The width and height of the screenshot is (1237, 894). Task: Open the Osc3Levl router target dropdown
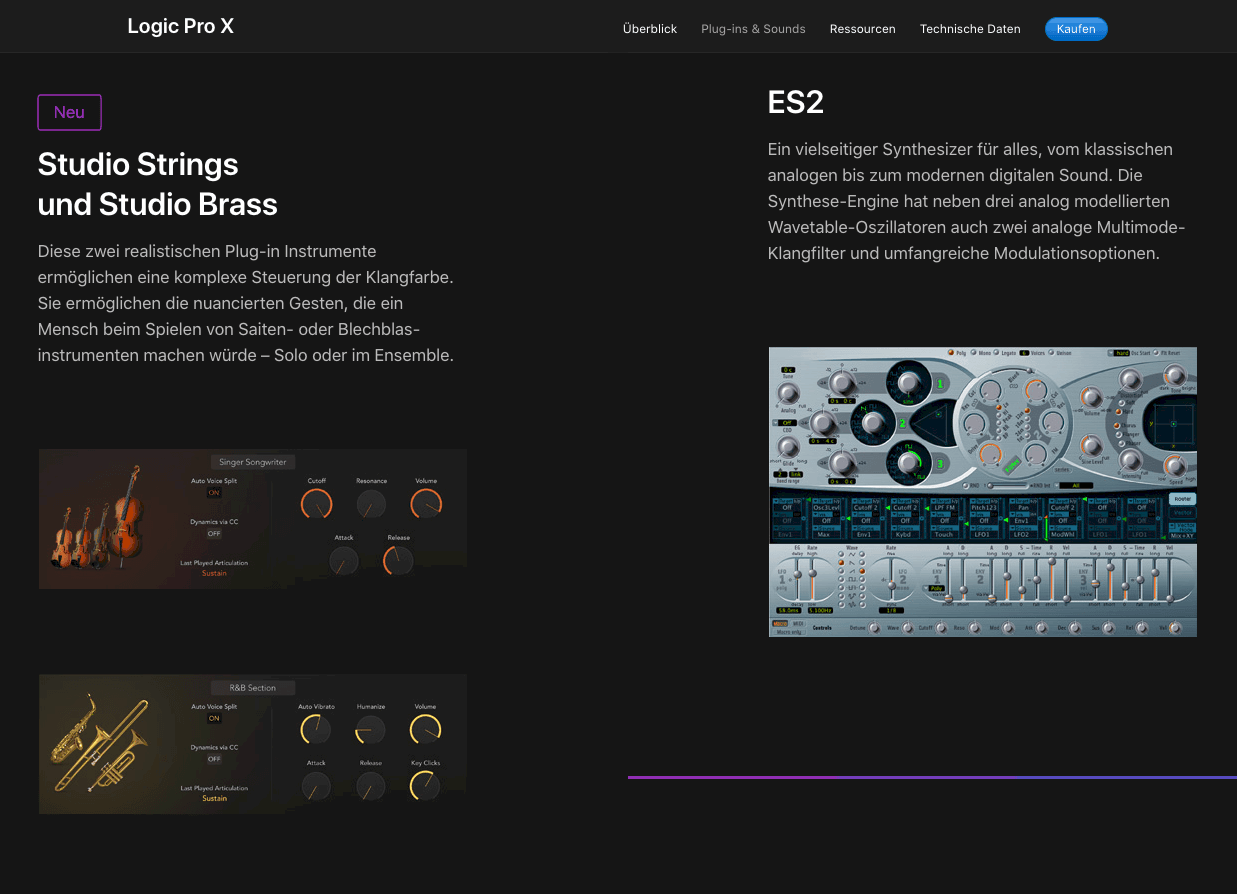(x=827, y=507)
